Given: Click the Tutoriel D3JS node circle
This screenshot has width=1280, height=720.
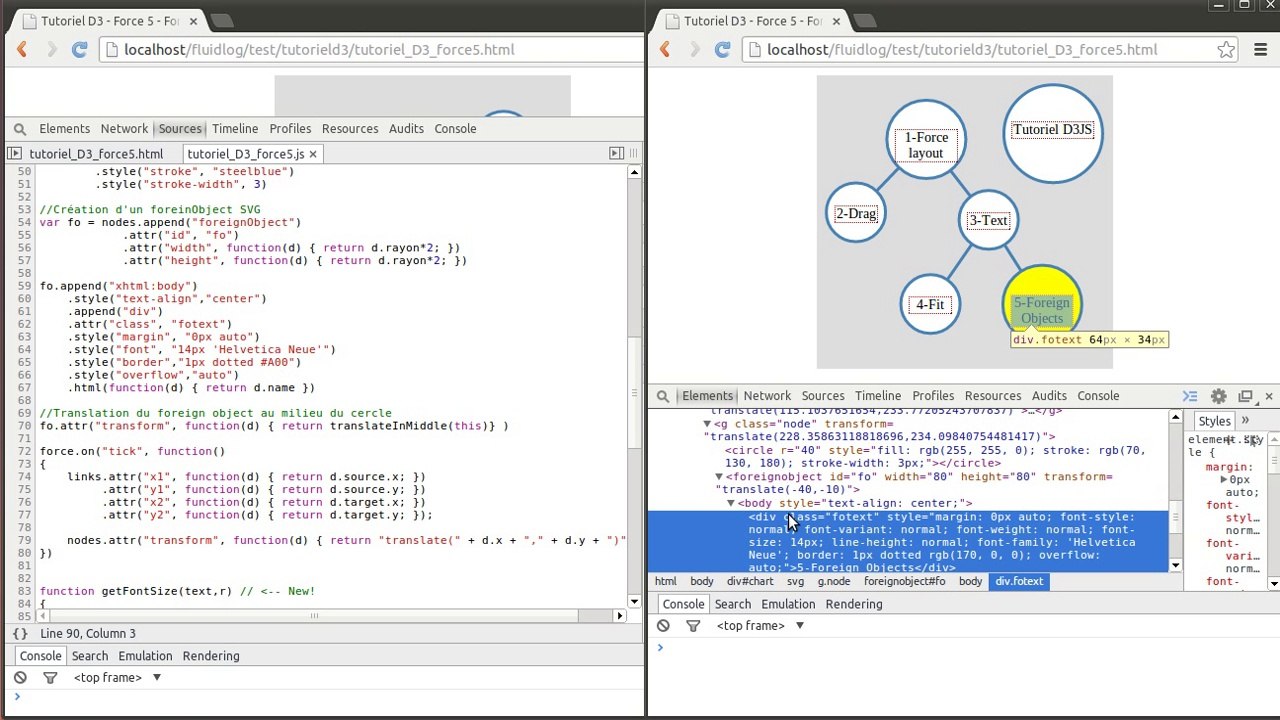Looking at the screenshot, I should point(1052,133).
